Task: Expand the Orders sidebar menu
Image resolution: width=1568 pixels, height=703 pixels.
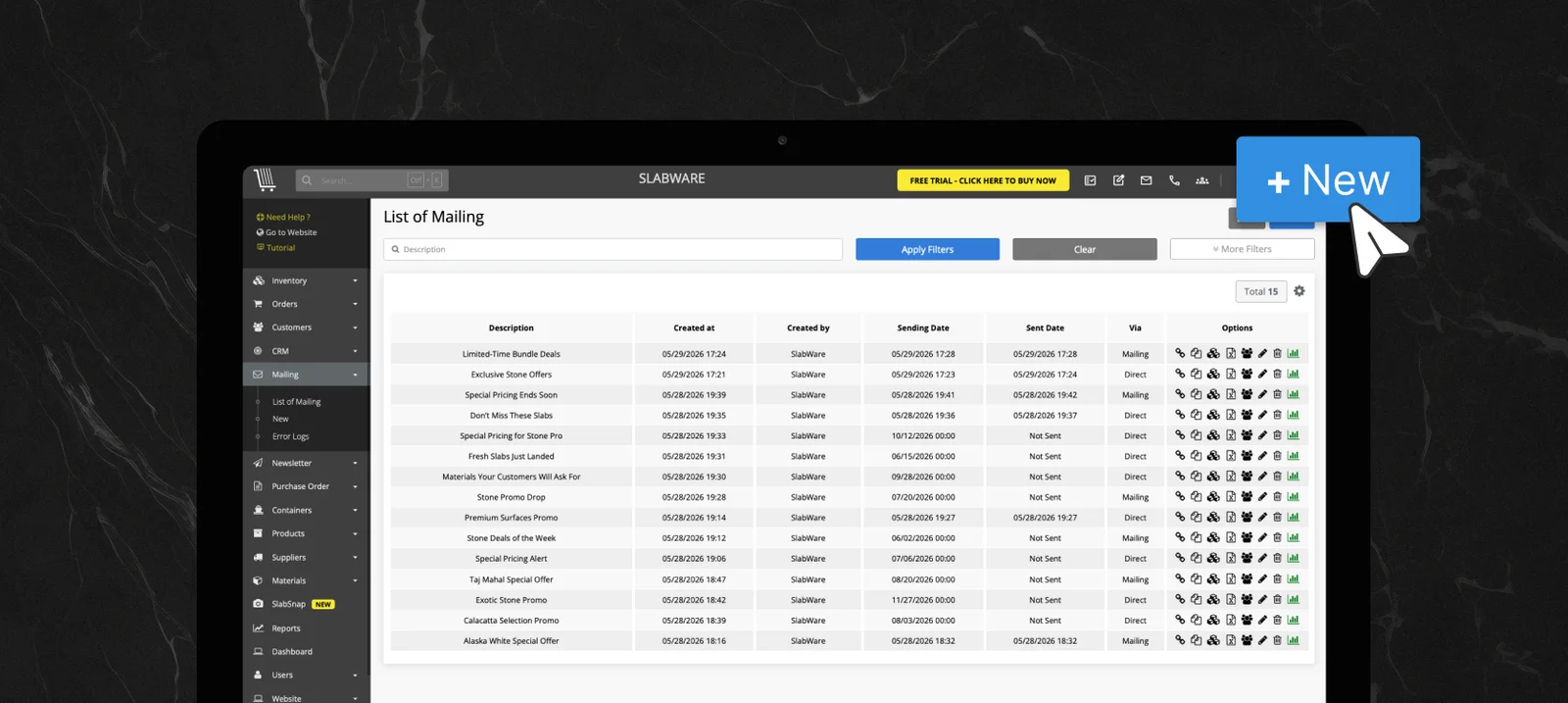Action: (306, 304)
